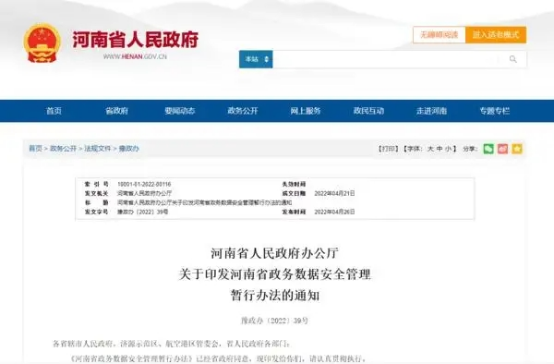554x364 pixels.
Task: Select 政务公开 in the navigation bar
Action: click(242, 111)
